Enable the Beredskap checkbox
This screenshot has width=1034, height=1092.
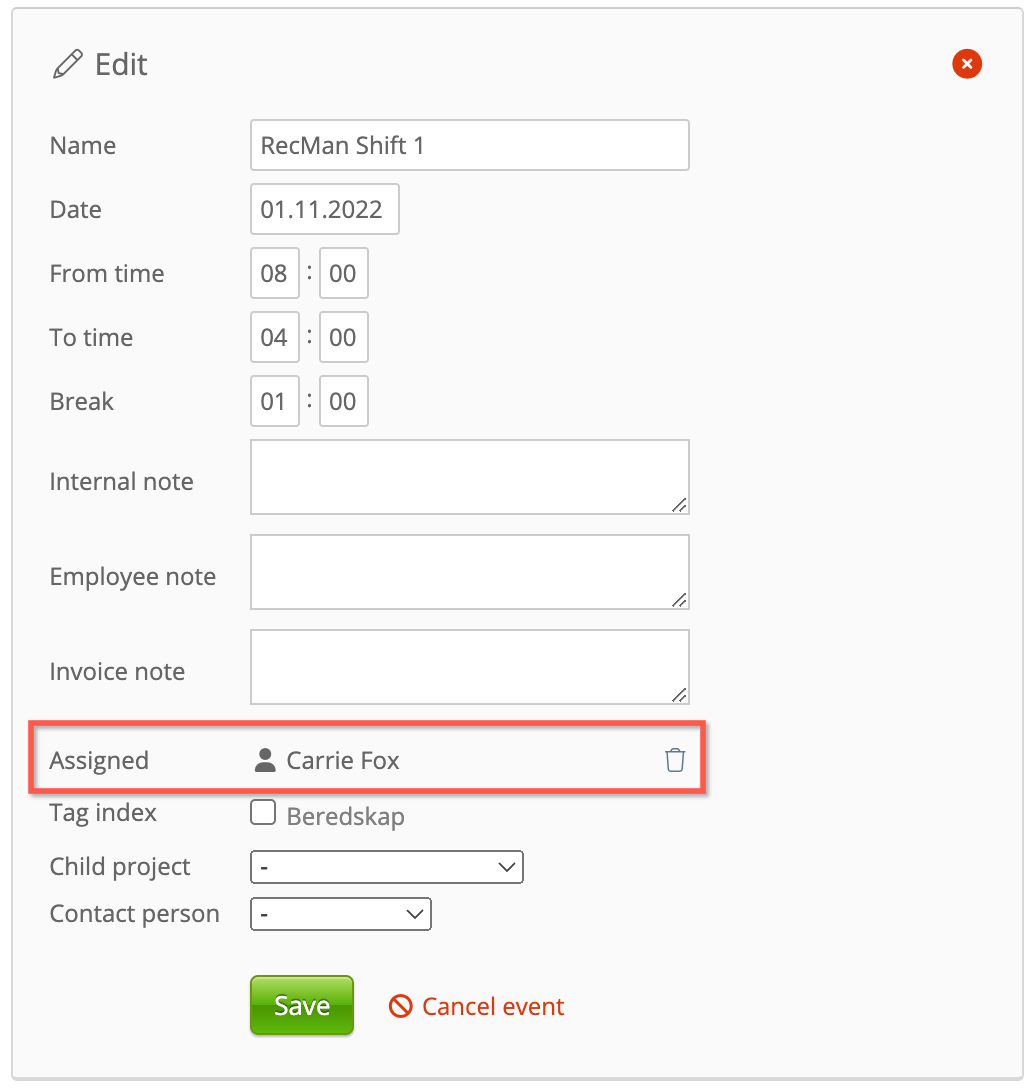coord(263,813)
